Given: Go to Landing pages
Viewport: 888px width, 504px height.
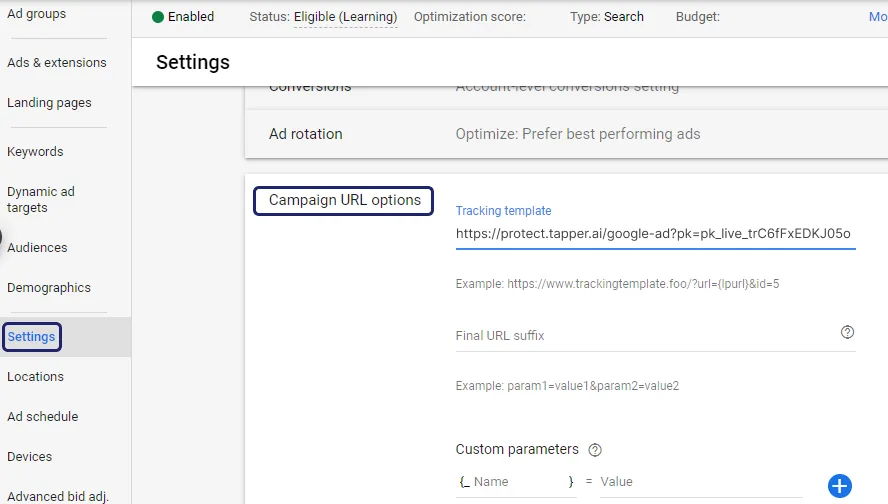Looking at the screenshot, I should 49,102.
